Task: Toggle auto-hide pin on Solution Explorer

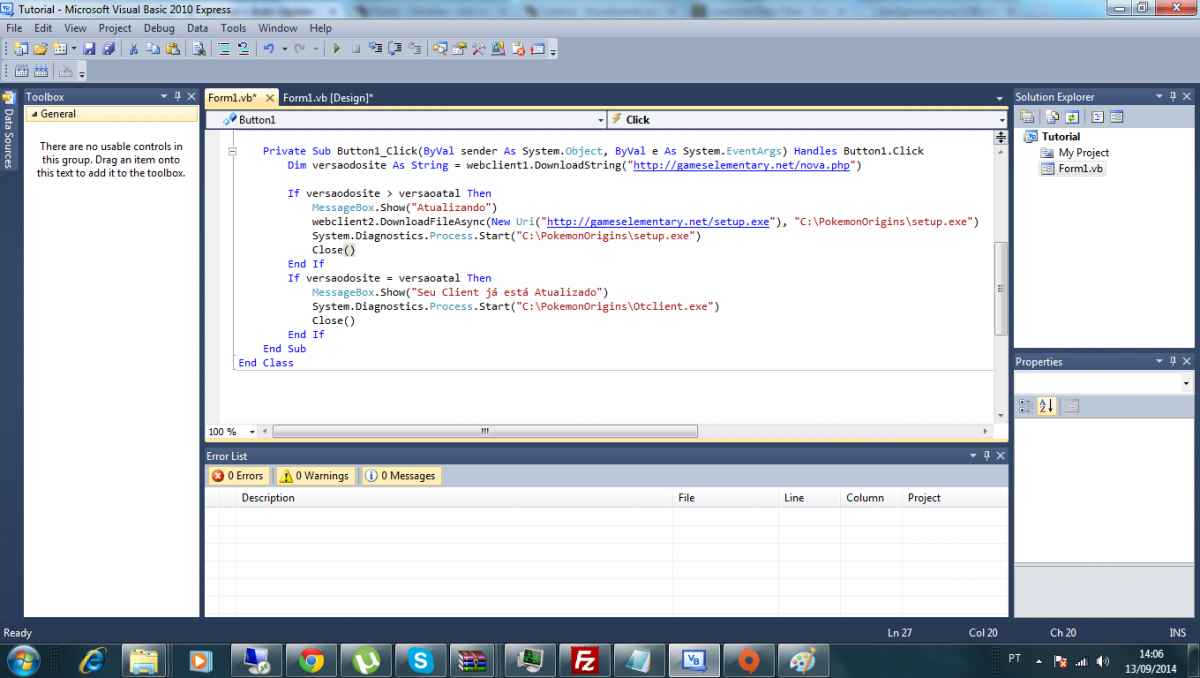Action: (1173, 96)
